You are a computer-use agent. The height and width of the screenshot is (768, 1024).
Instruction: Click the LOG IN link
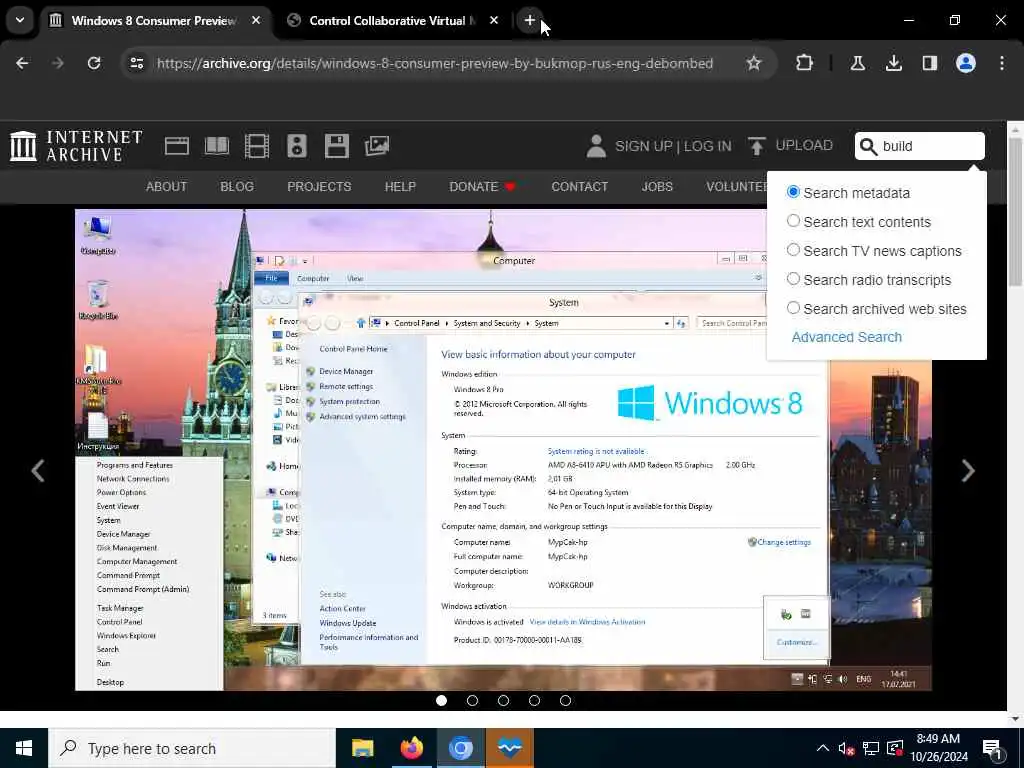click(x=708, y=146)
